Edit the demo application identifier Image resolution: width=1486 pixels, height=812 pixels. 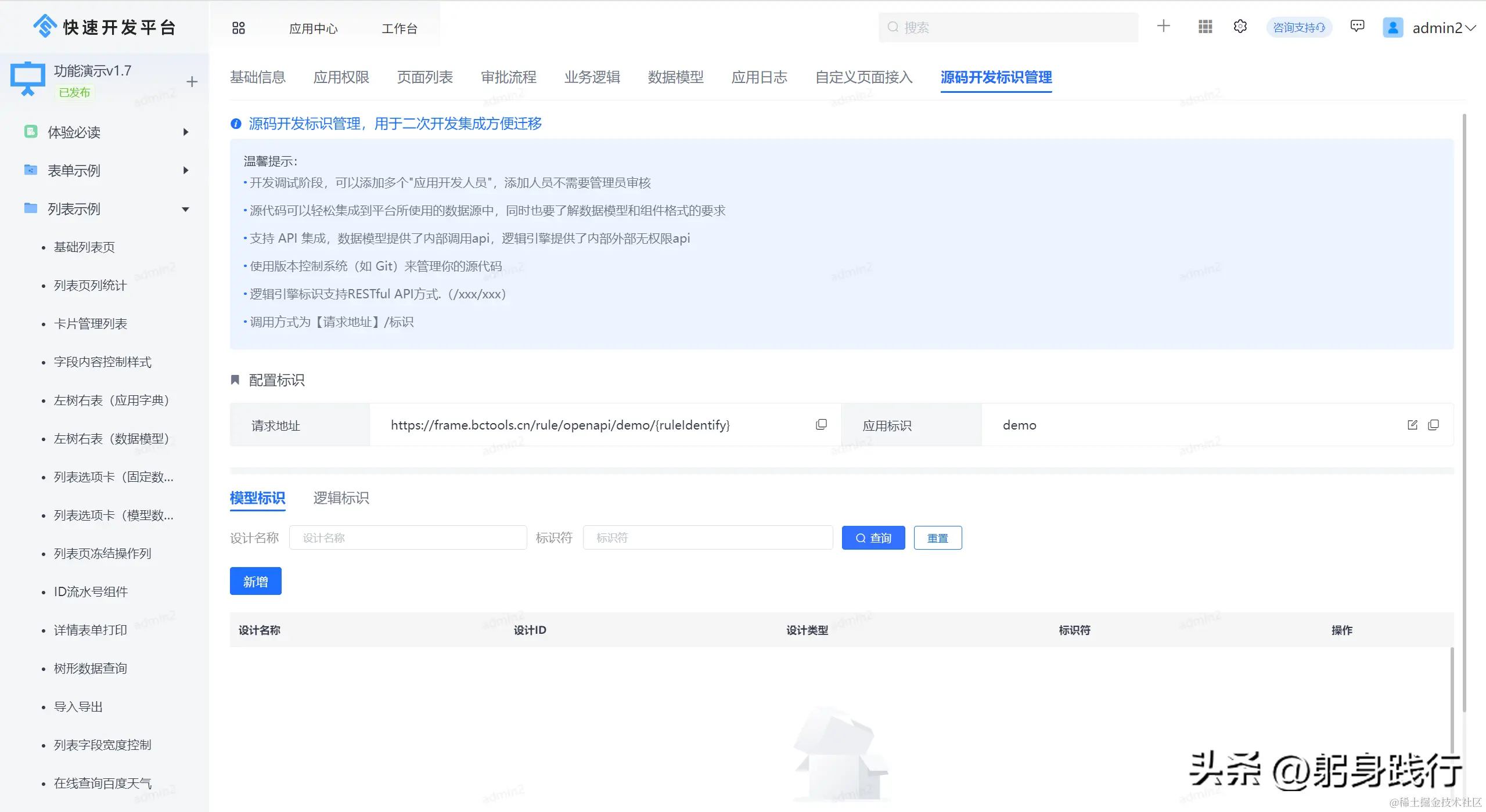click(1412, 425)
